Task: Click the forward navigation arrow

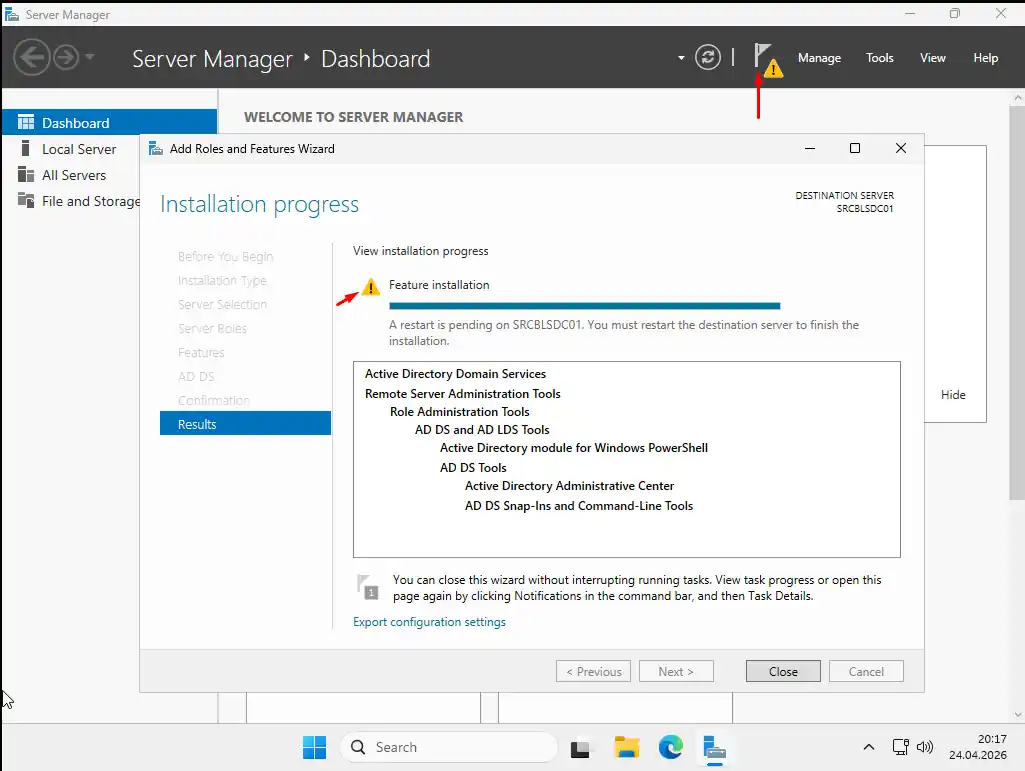Action: 65,58
